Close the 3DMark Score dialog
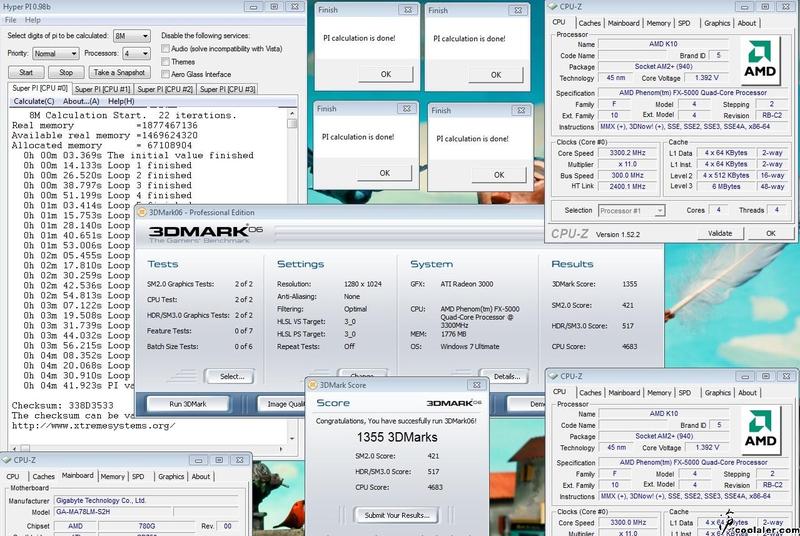Image resolution: width=800 pixels, height=536 pixels. tap(477, 385)
